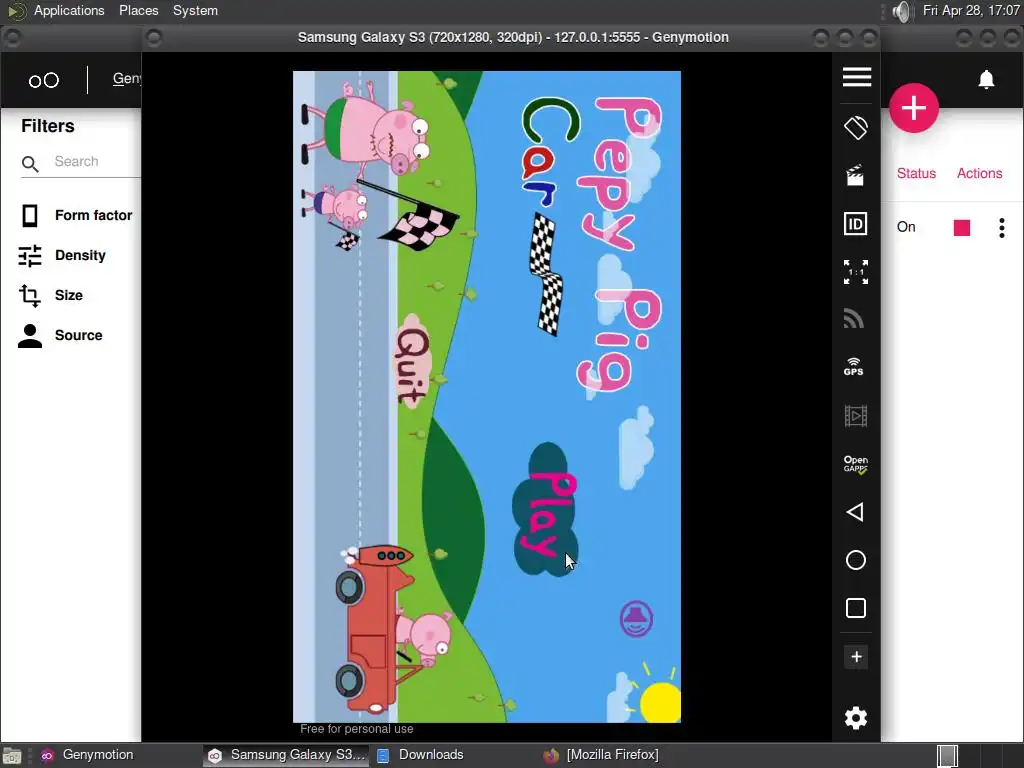Screen dimensions: 1024x768
Task: Click the Actions column header
Action: pyautogui.click(x=979, y=173)
